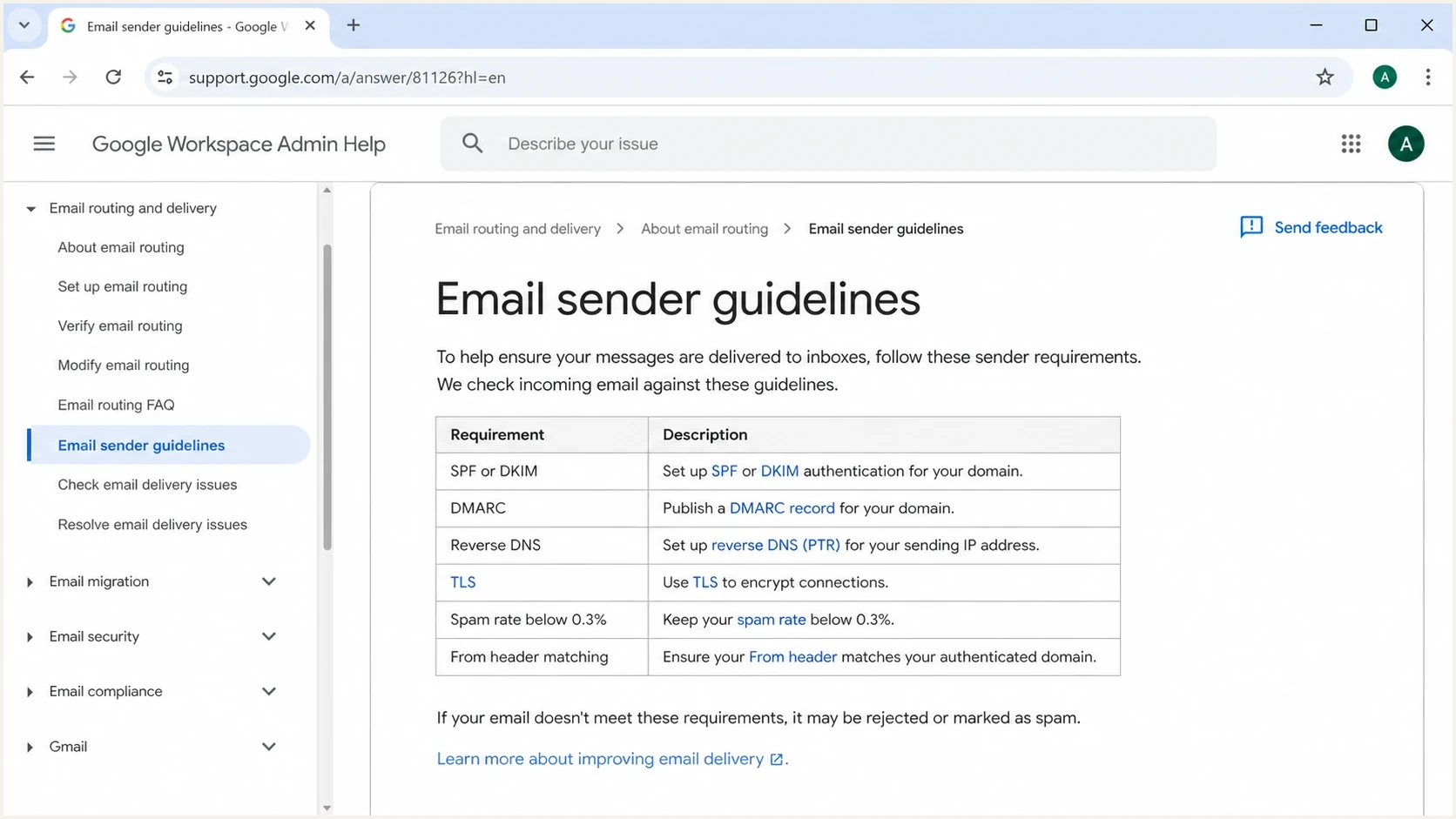1456x819 pixels.
Task: Open Learn more about improving email delivery
Action: coord(600,759)
